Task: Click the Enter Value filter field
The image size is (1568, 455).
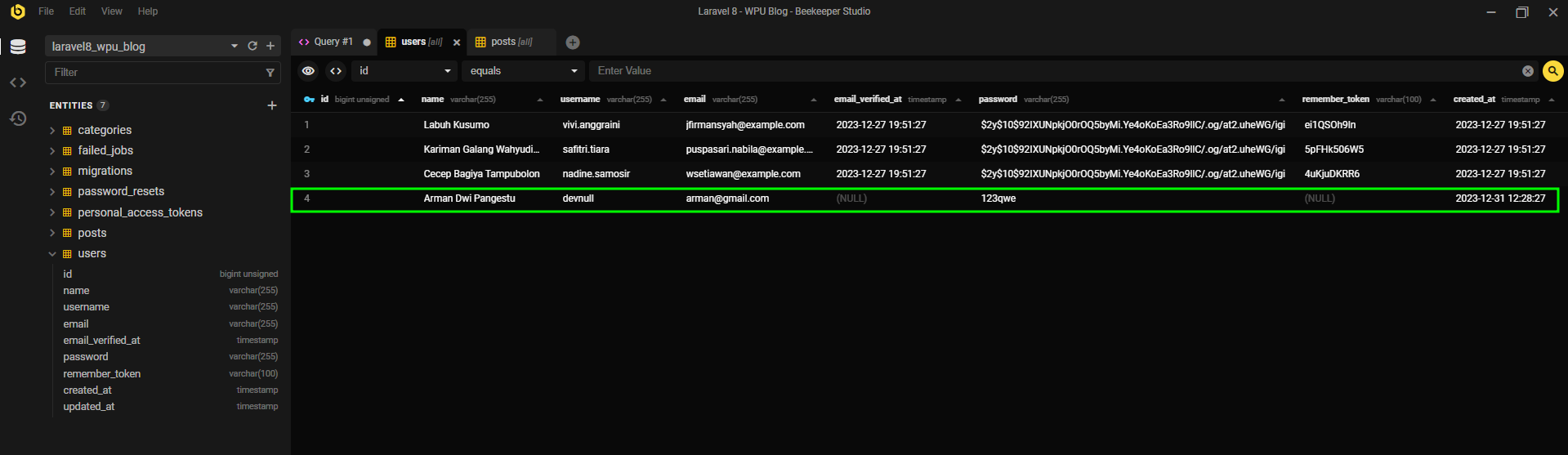Action: point(1054,71)
